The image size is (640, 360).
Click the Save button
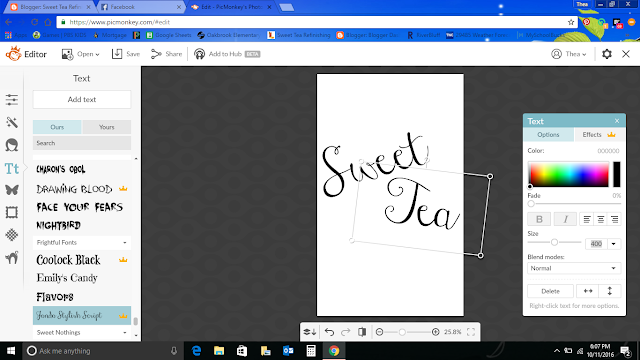[126, 54]
